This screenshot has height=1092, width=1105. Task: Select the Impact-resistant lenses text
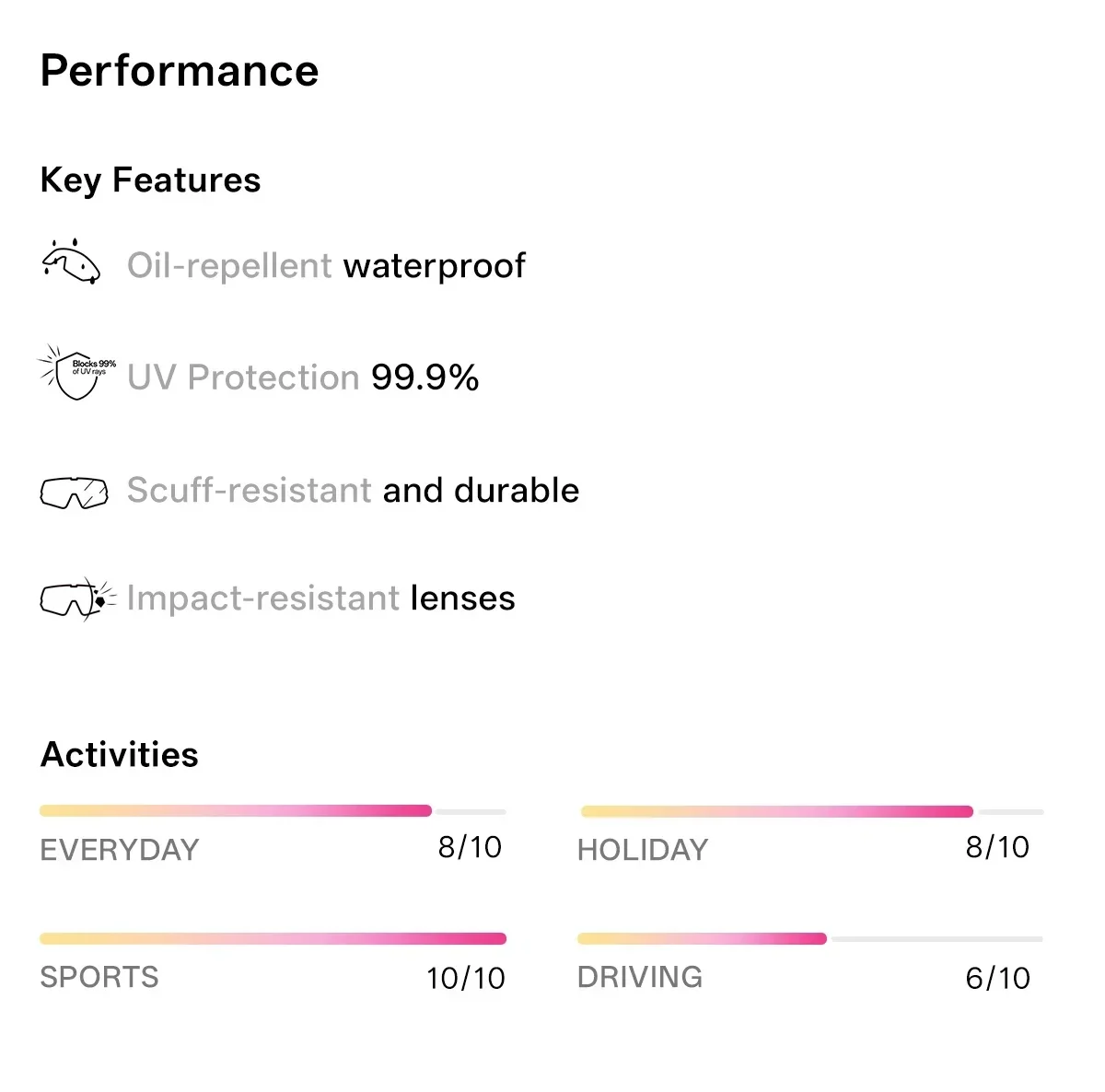320,598
